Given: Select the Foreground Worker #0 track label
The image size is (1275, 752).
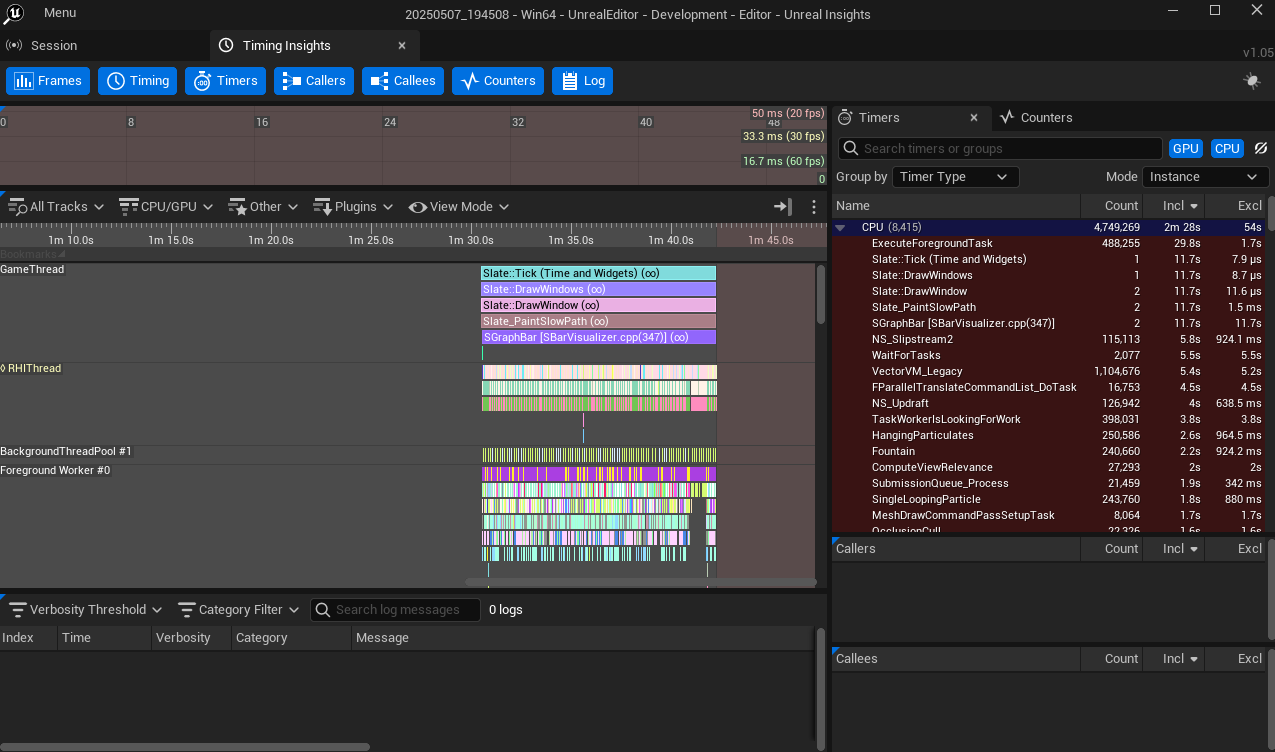Looking at the screenshot, I should click(x=55, y=470).
